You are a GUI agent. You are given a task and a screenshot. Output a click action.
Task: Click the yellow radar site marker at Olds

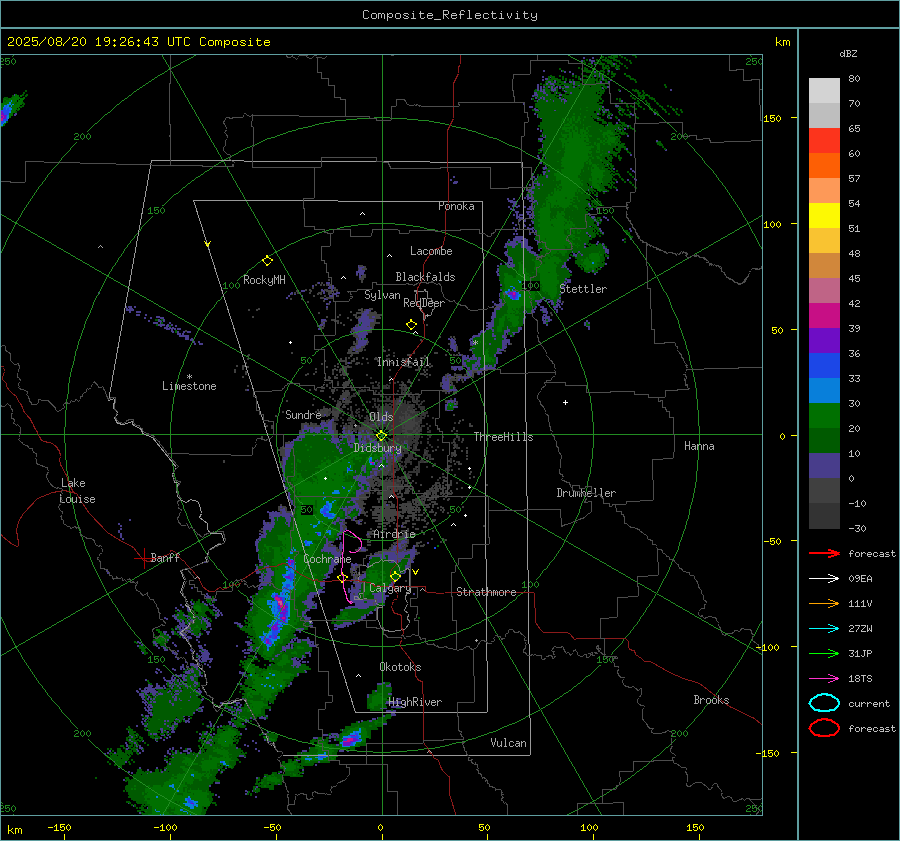381,436
